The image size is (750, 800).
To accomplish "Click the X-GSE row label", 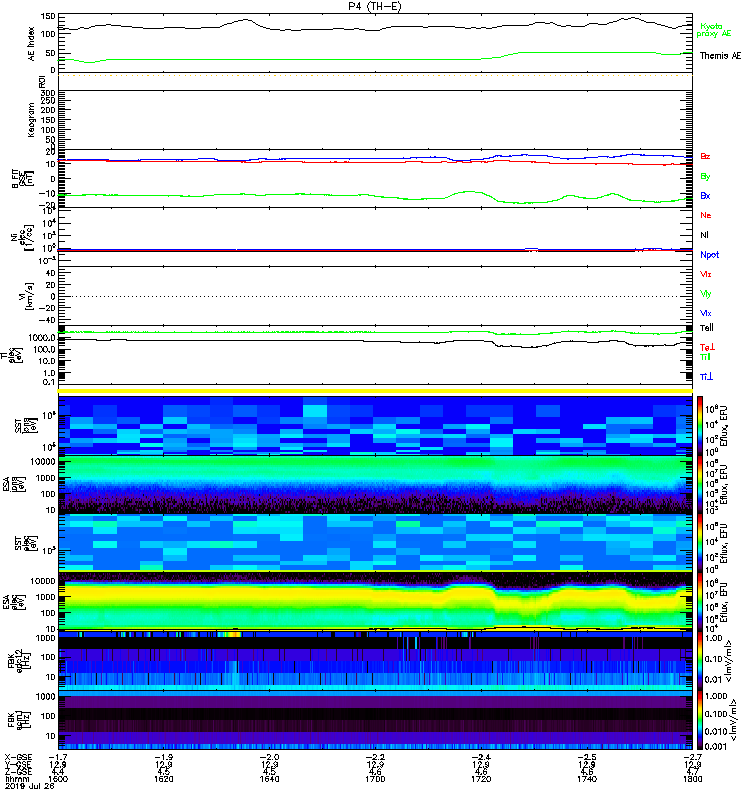I will click(x=18, y=757).
